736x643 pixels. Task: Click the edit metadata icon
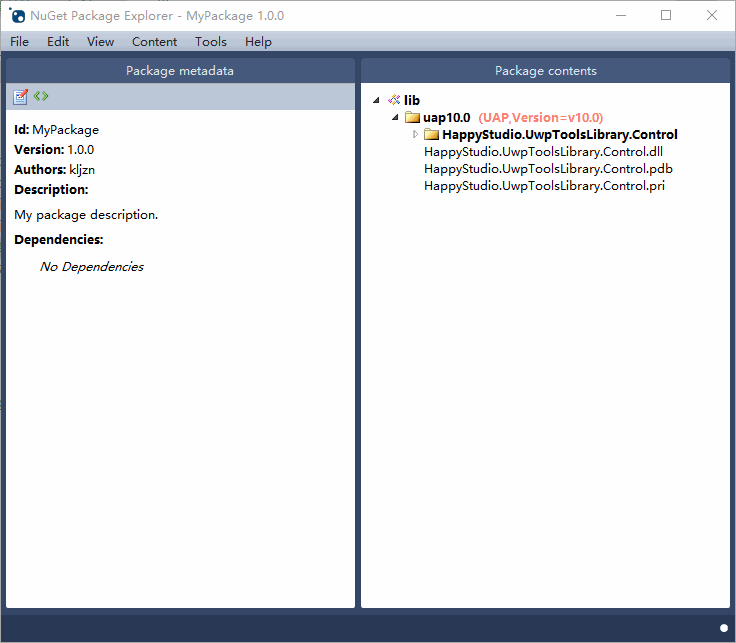(x=20, y=96)
